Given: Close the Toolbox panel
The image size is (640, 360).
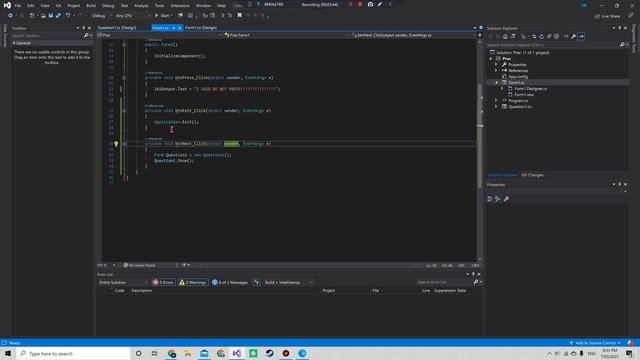Looking at the screenshot, I should (89, 28).
